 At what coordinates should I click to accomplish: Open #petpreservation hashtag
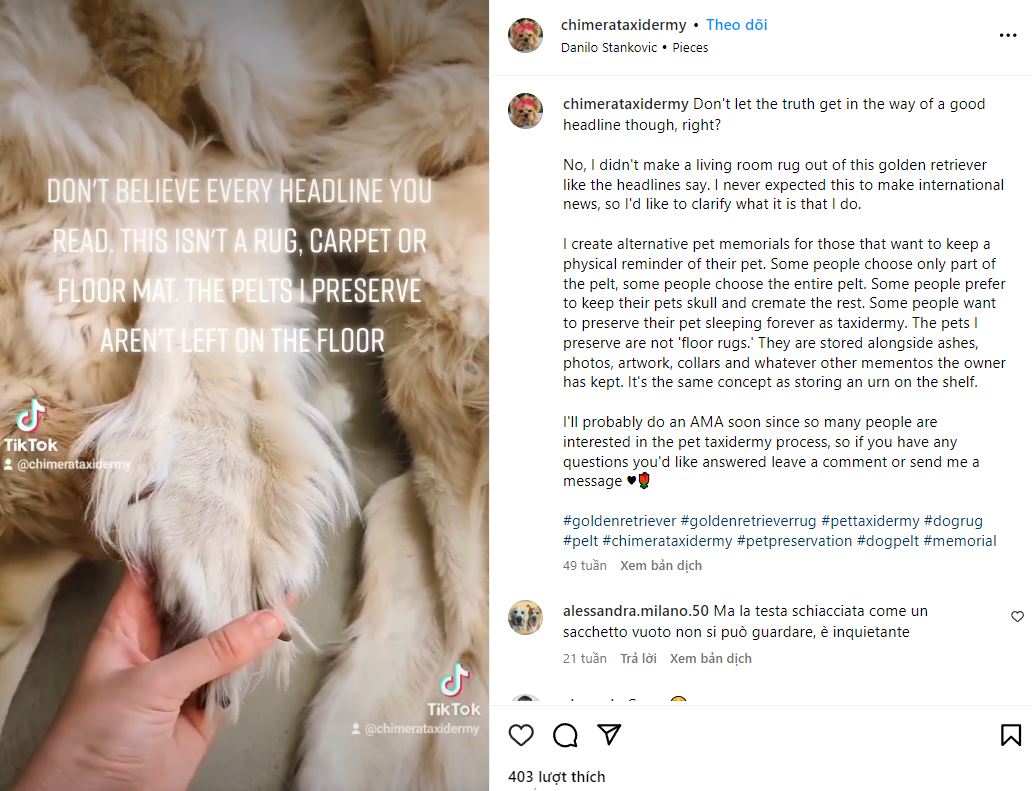[x=794, y=541]
